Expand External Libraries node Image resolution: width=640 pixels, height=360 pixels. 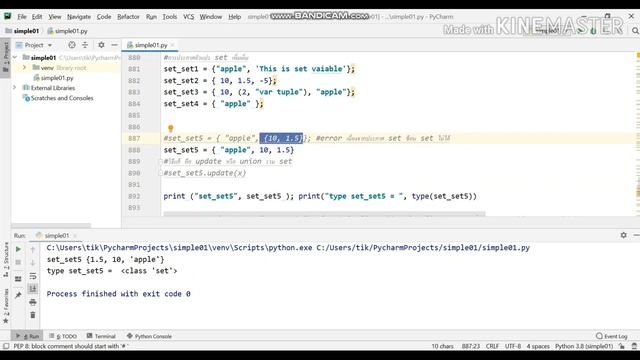pos(15,87)
